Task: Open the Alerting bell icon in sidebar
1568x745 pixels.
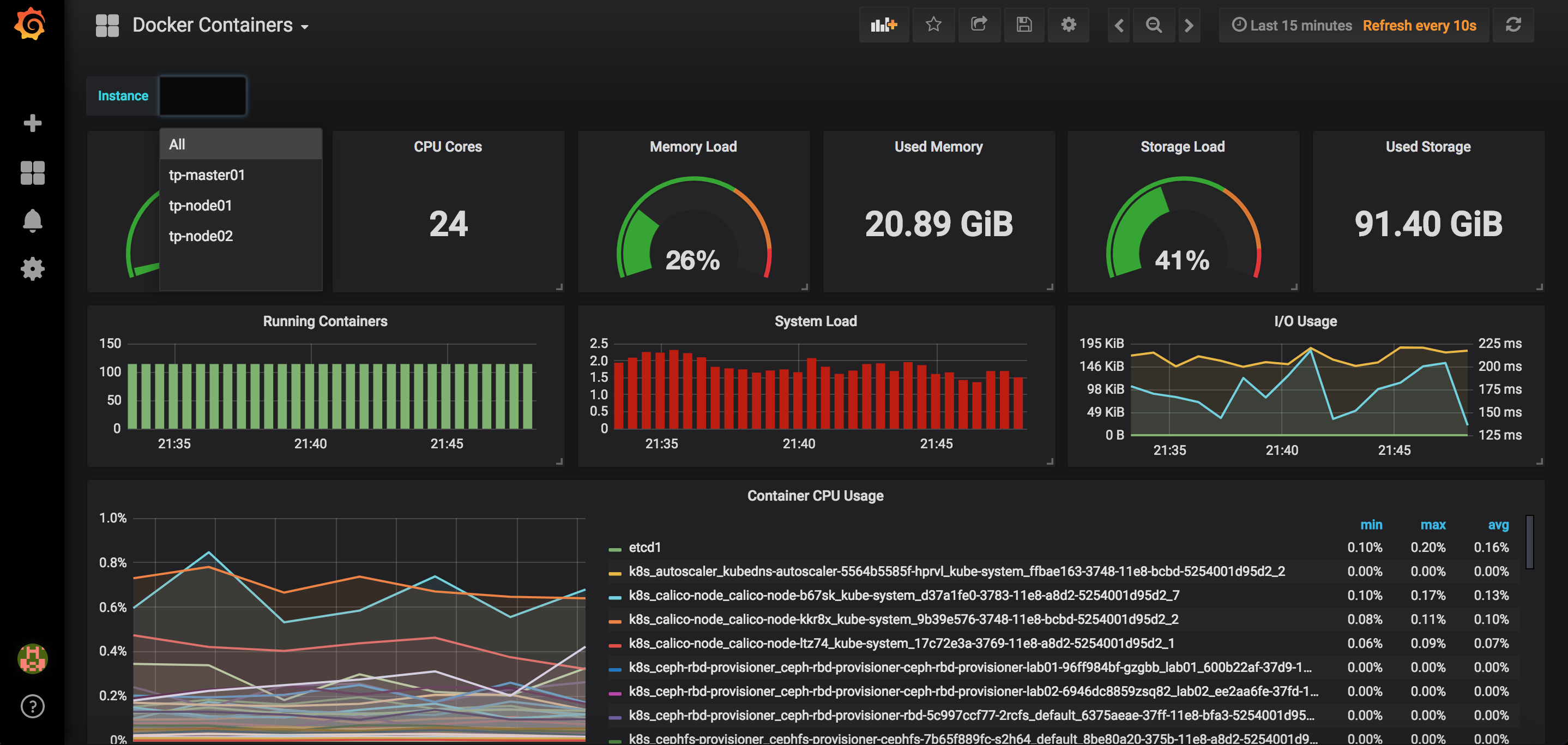Action: point(32,220)
